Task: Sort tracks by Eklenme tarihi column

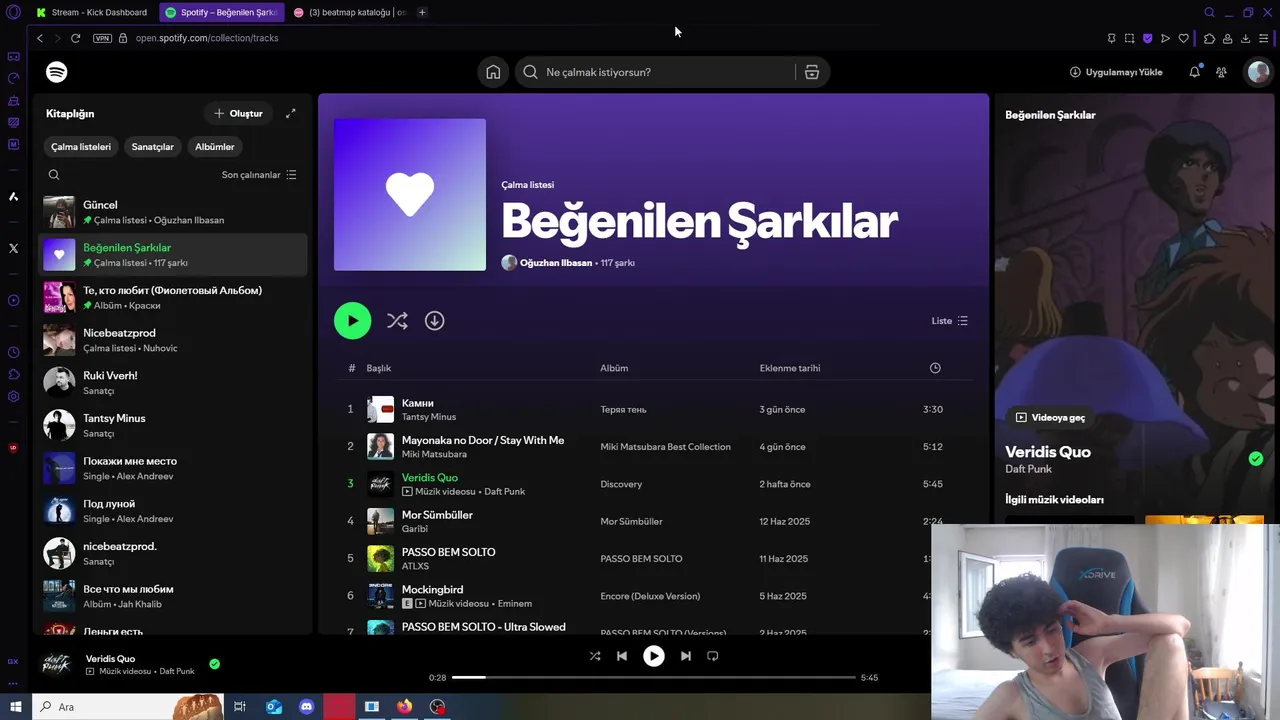Action: [x=789, y=368]
